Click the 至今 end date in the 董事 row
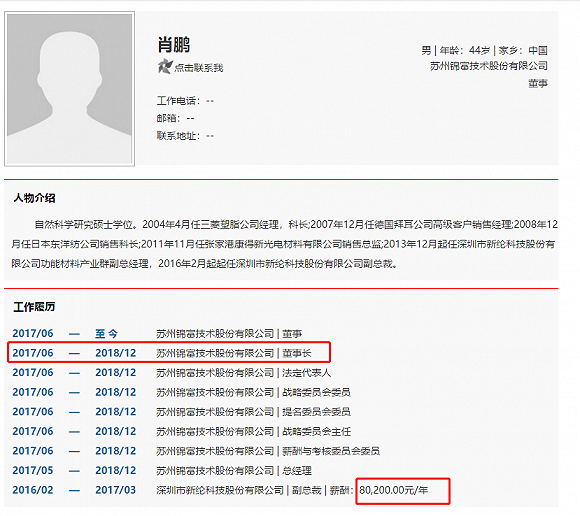580x516 pixels. coord(106,334)
